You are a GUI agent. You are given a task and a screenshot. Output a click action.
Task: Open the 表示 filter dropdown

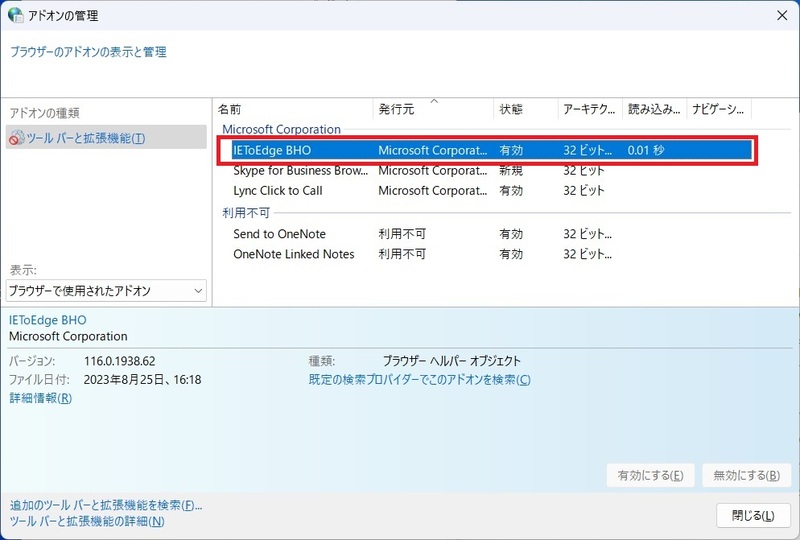pos(105,291)
